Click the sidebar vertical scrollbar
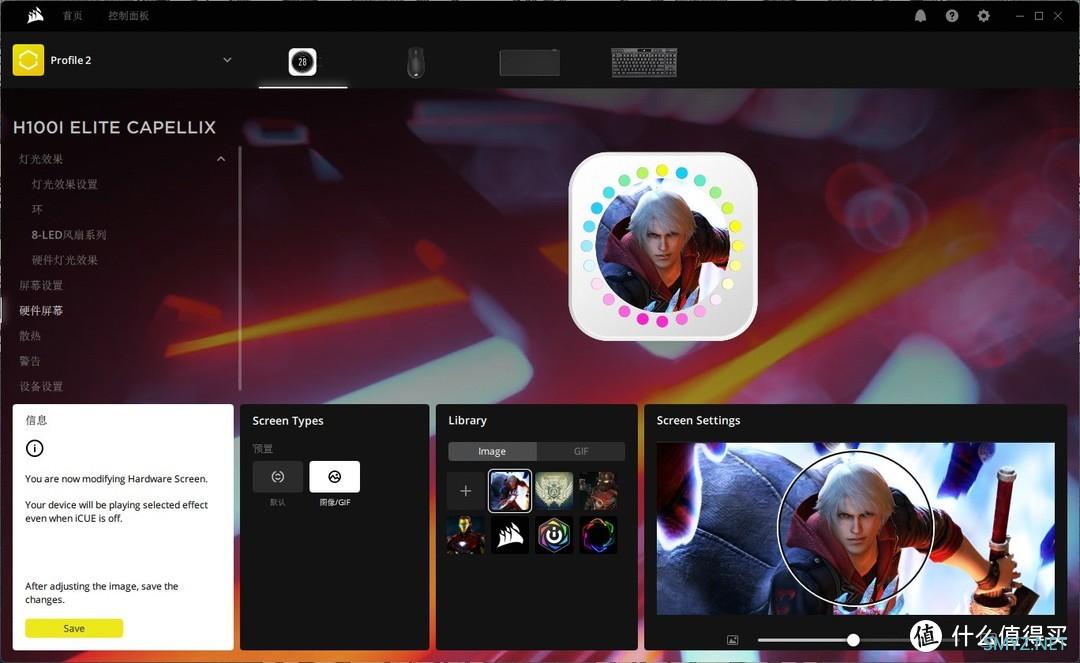Viewport: 1080px width, 663px height. [x=240, y=269]
